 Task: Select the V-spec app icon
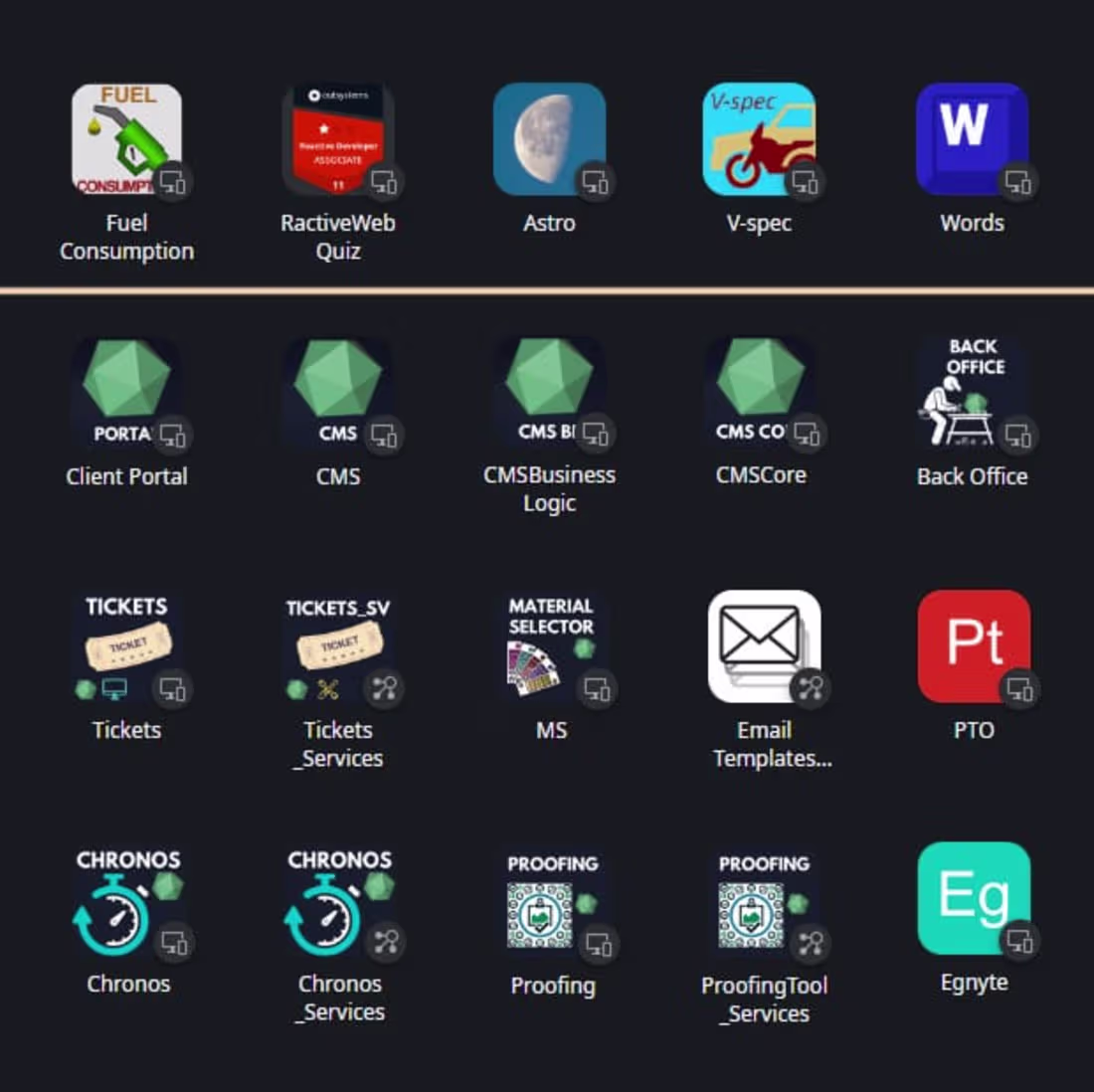(761, 139)
